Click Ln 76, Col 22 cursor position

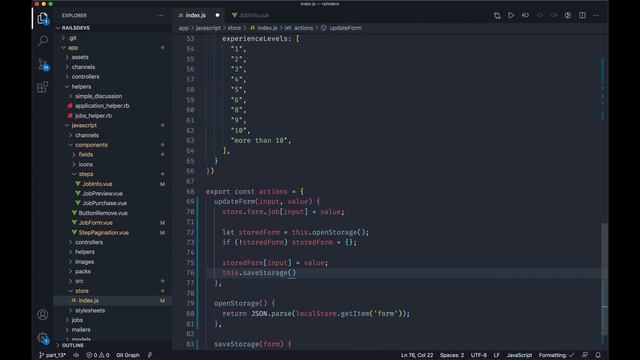coord(417,355)
